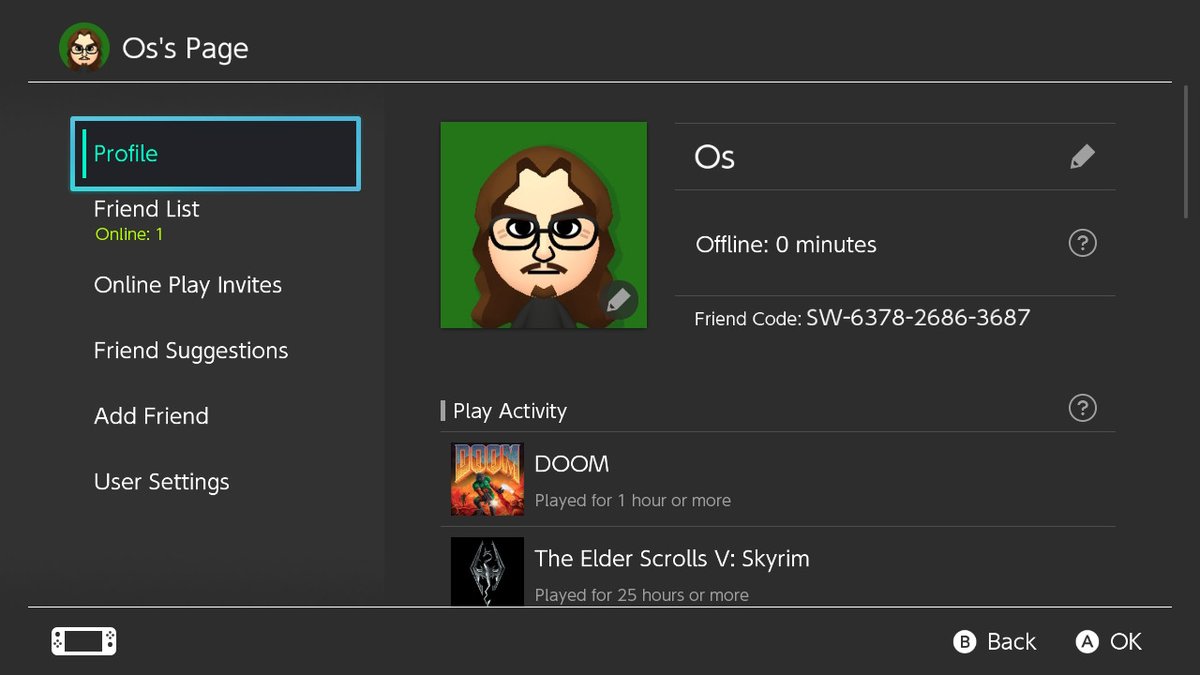Click the Play Activity heading
This screenshot has height=675, width=1200.
(510, 411)
